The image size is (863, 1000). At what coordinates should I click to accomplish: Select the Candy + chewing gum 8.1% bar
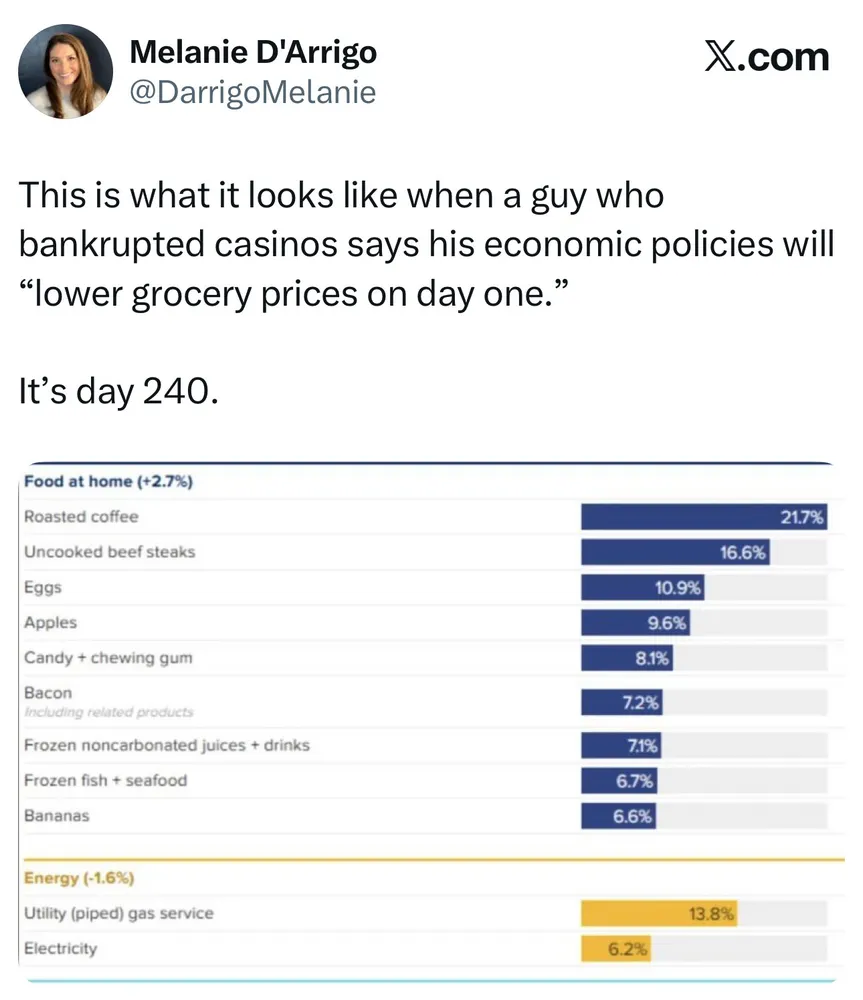tap(627, 657)
